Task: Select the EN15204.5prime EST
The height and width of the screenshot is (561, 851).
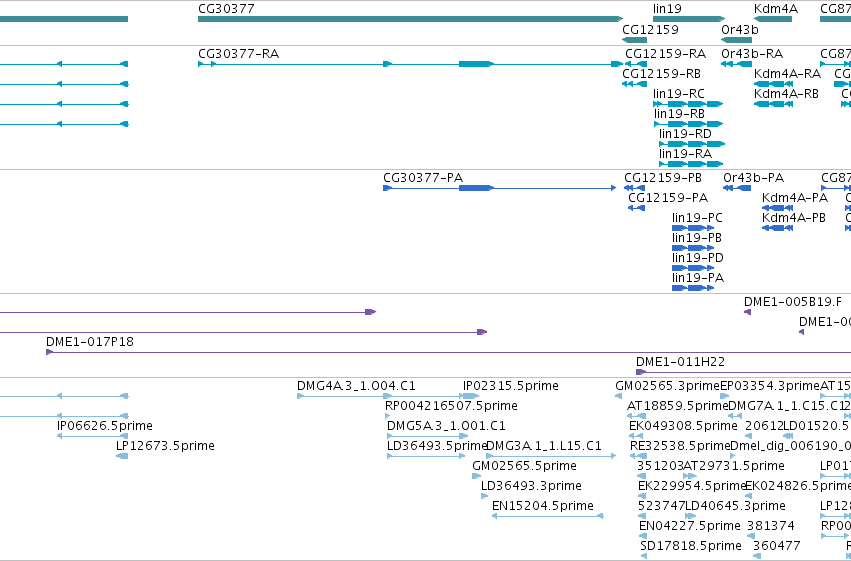Action: [x=548, y=517]
